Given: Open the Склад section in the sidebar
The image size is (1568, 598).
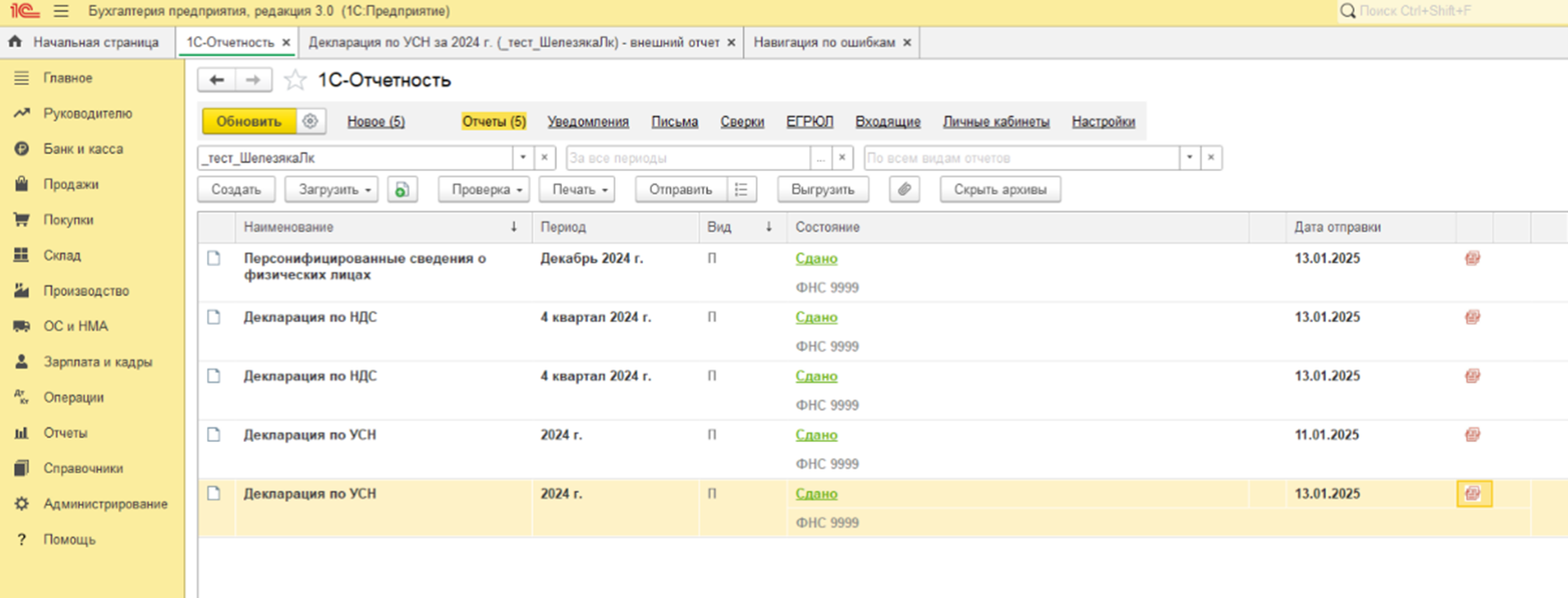Looking at the screenshot, I should click(x=62, y=255).
